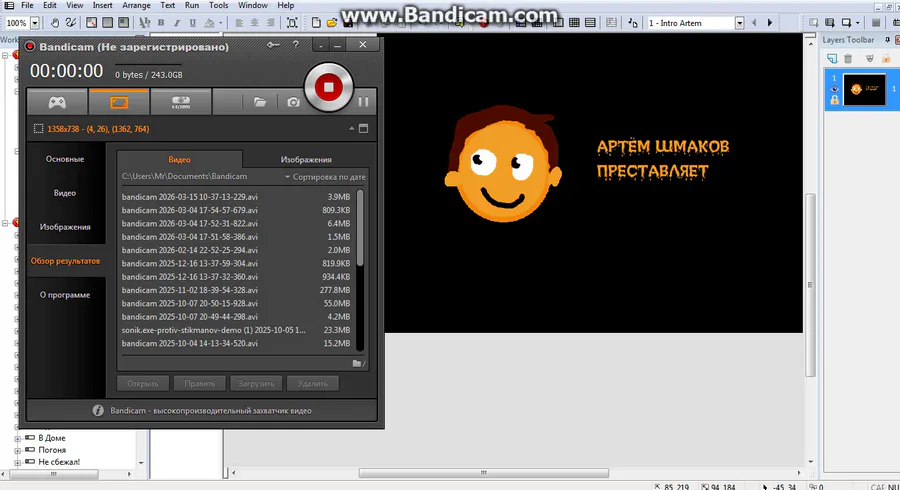Select file 'bandicam 2025-11-02 18-39-54-328.avi'
This screenshot has height=490, width=900.
coord(236,290)
